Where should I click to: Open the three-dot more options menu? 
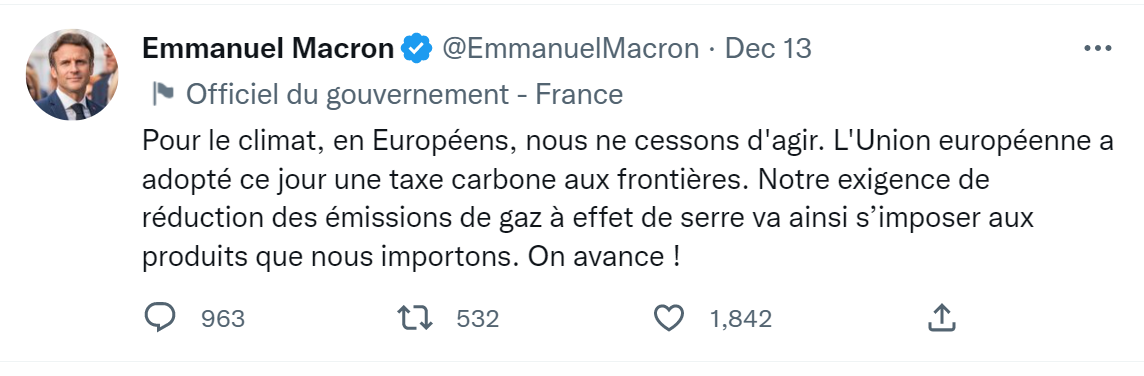tap(1097, 49)
